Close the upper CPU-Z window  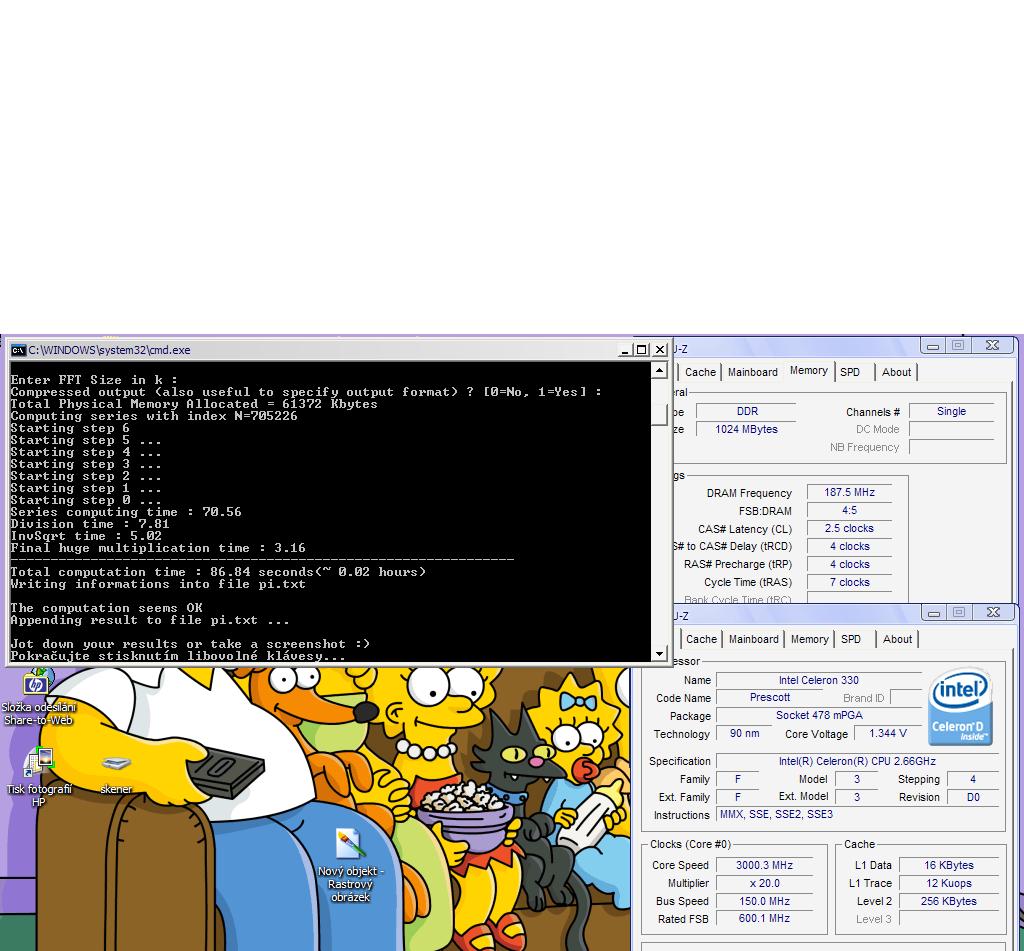click(x=993, y=346)
